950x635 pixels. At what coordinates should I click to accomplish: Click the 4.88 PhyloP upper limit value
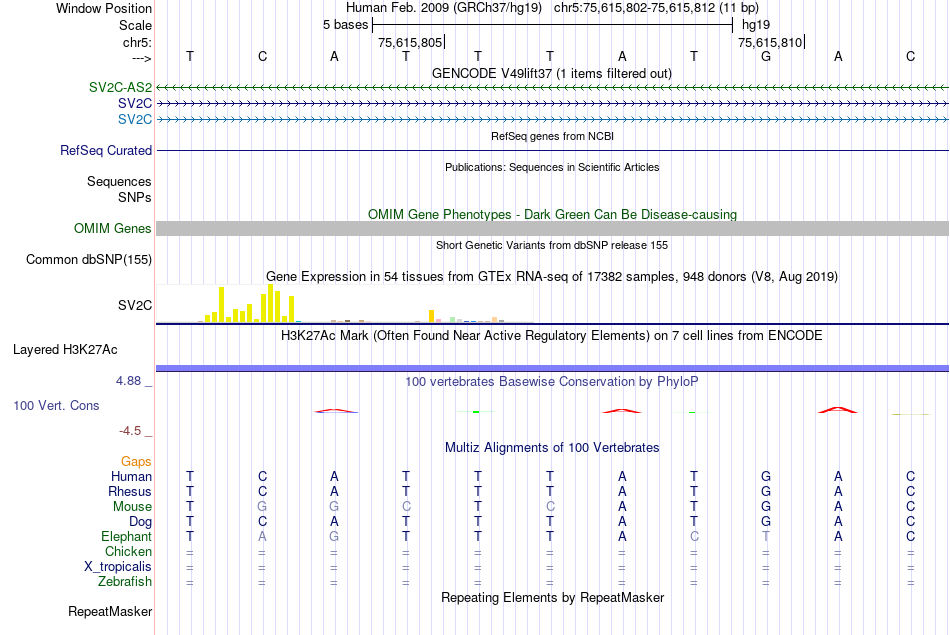tap(128, 381)
